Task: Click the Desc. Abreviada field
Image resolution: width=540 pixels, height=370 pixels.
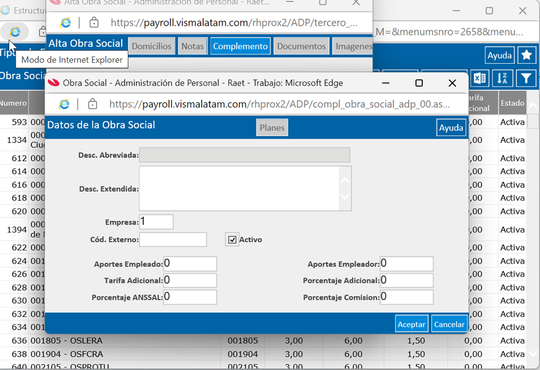Action: point(245,155)
